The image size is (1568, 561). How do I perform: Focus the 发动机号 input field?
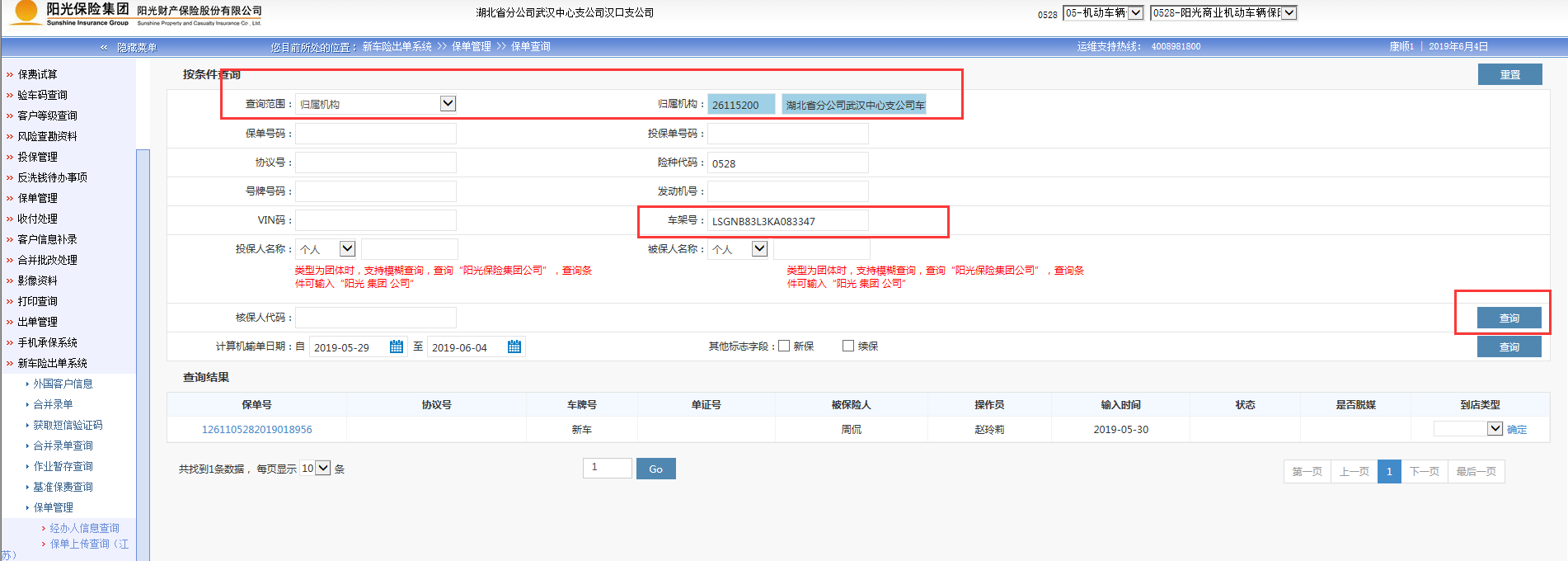[x=788, y=191]
